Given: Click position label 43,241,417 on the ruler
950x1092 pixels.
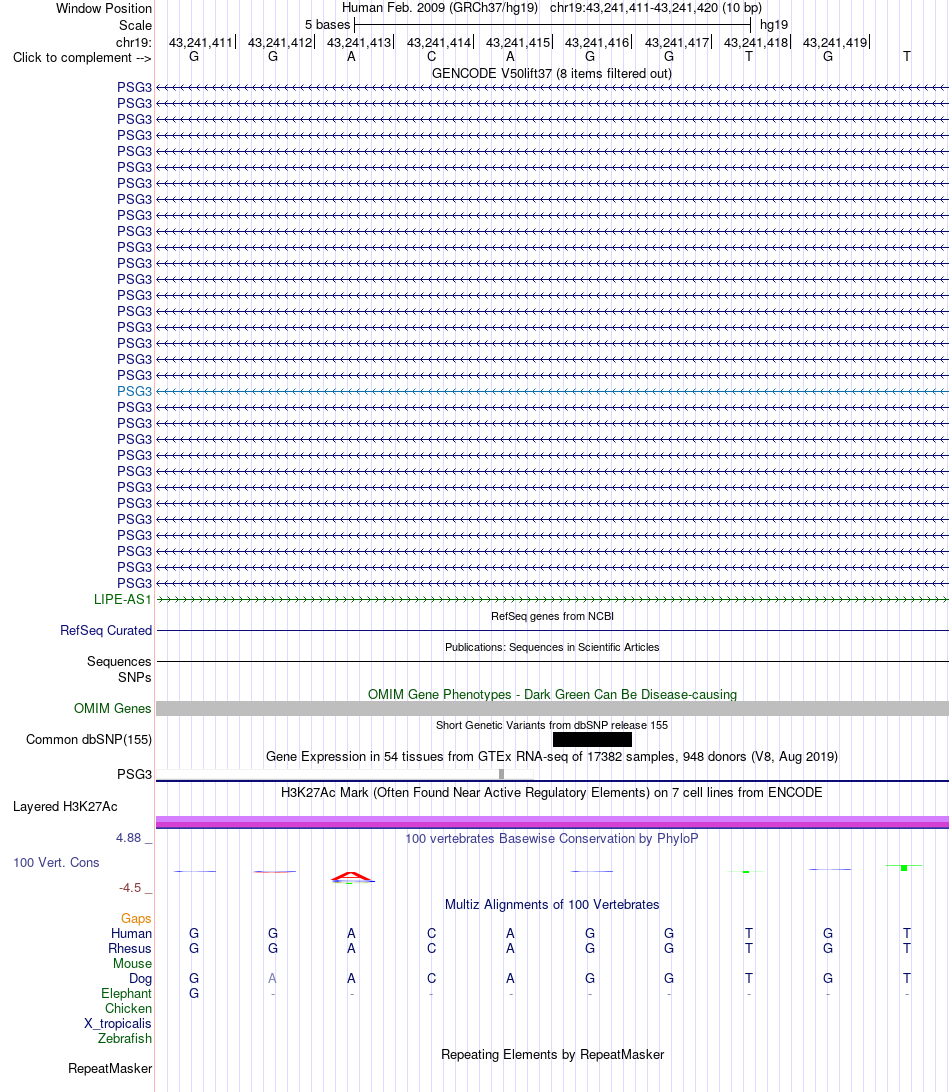Looking at the screenshot, I should click(x=676, y=42).
